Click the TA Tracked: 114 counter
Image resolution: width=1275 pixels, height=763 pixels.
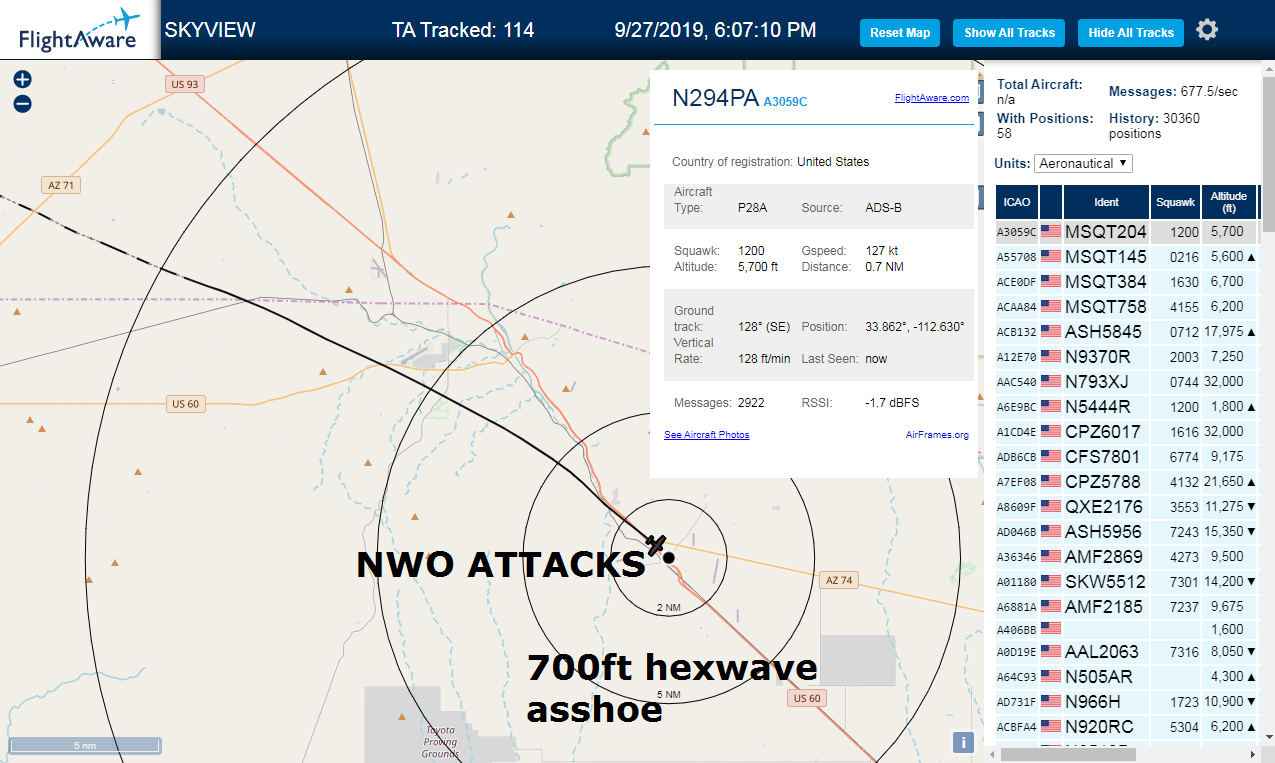point(463,30)
